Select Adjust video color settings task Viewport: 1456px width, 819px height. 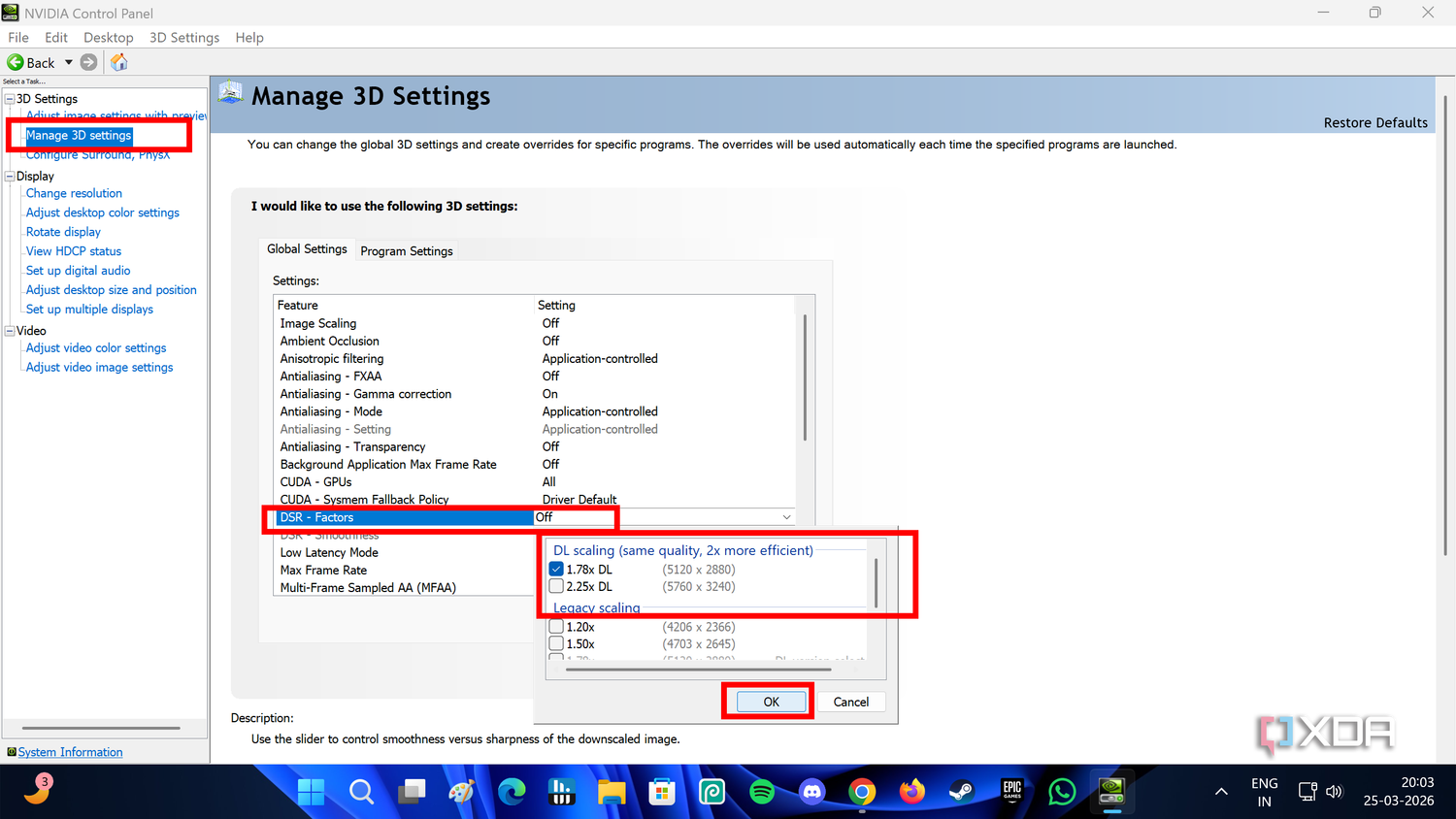(96, 348)
